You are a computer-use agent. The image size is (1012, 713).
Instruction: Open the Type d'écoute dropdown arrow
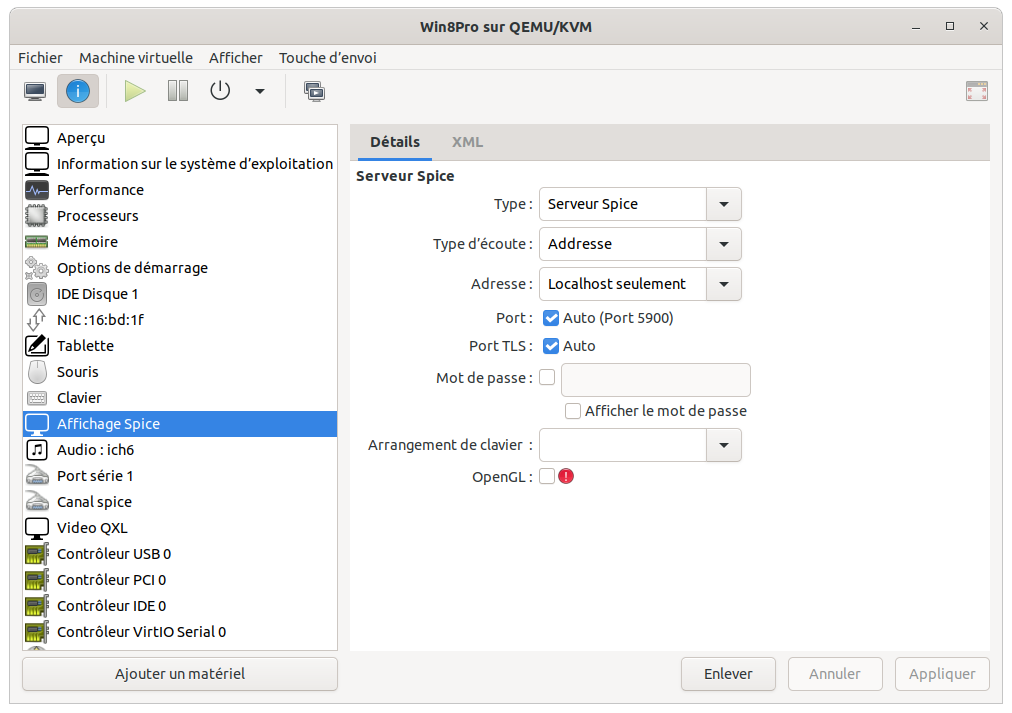click(x=724, y=244)
